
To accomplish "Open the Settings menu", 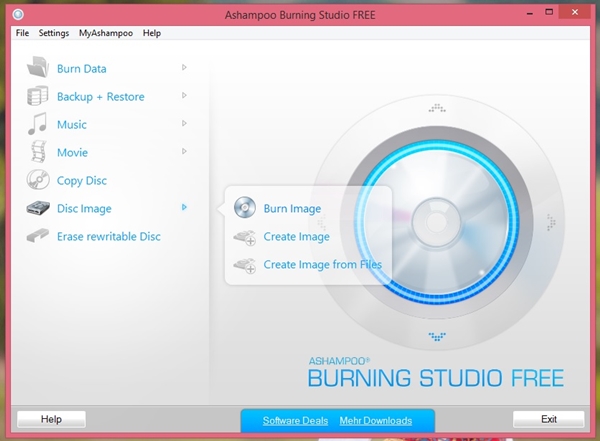I will pos(54,33).
